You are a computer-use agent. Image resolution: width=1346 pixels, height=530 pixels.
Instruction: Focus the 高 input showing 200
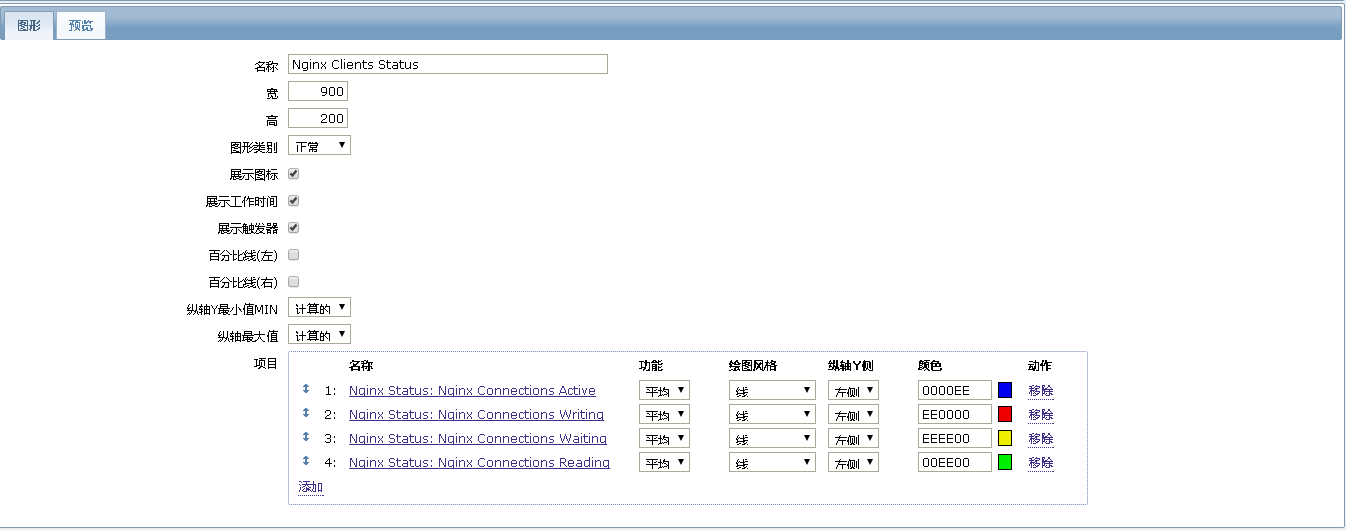[x=318, y=118]
